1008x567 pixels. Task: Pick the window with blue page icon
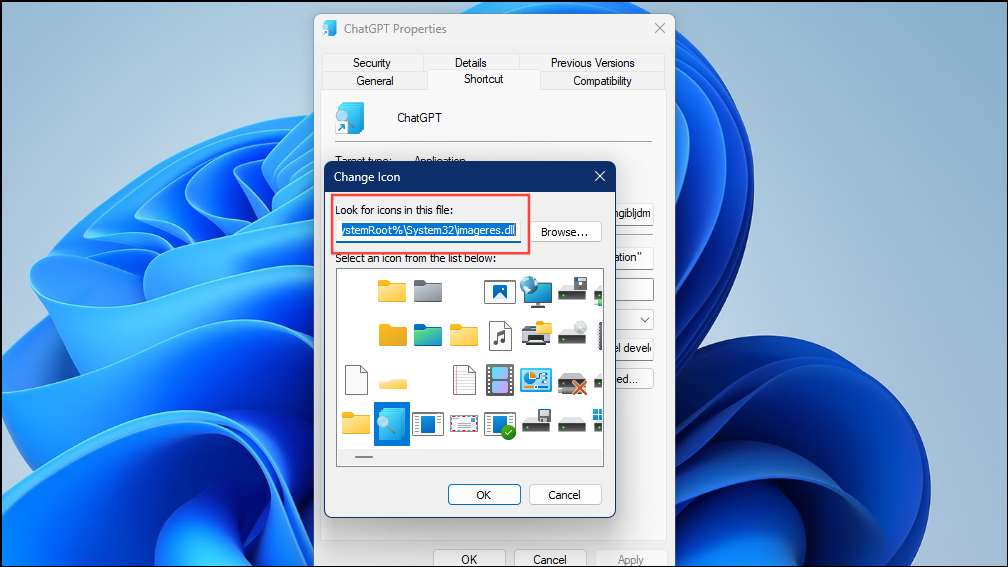pos(428,424)
